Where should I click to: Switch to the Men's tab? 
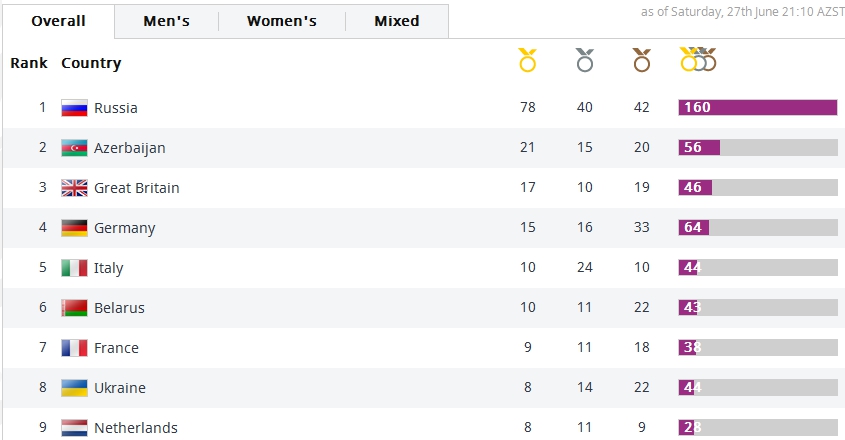pos(166,21)
